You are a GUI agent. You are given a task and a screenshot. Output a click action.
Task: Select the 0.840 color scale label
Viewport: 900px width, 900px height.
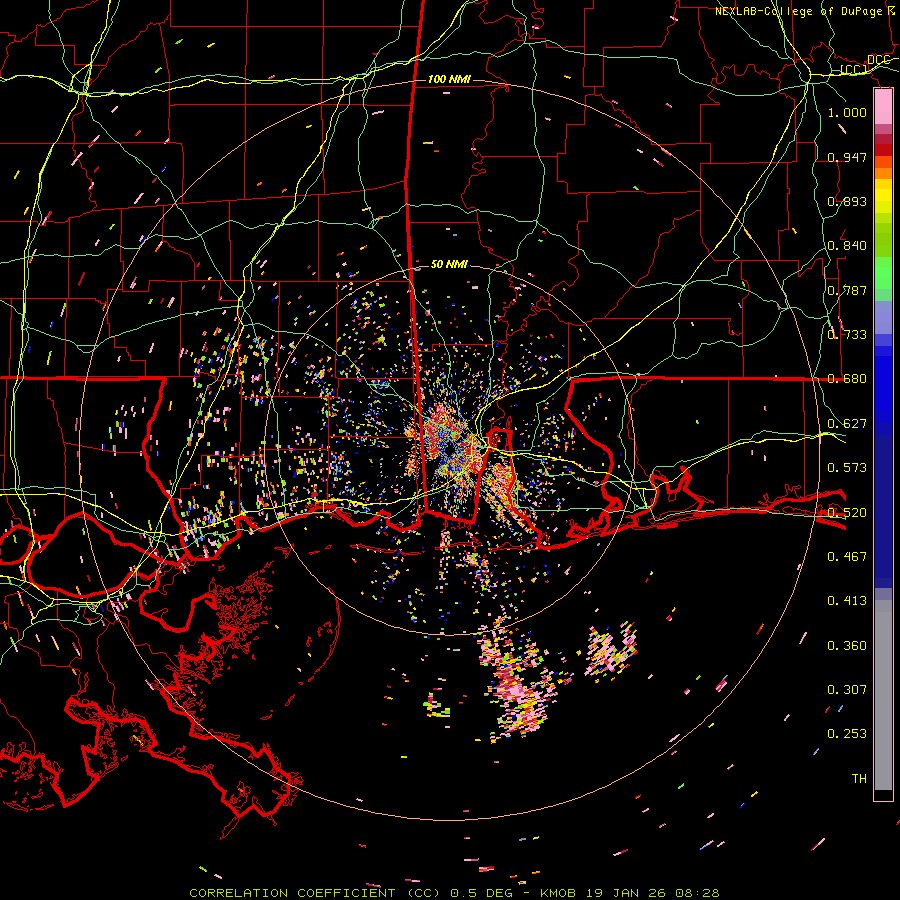pyautogui.click(x=847, y=245)
